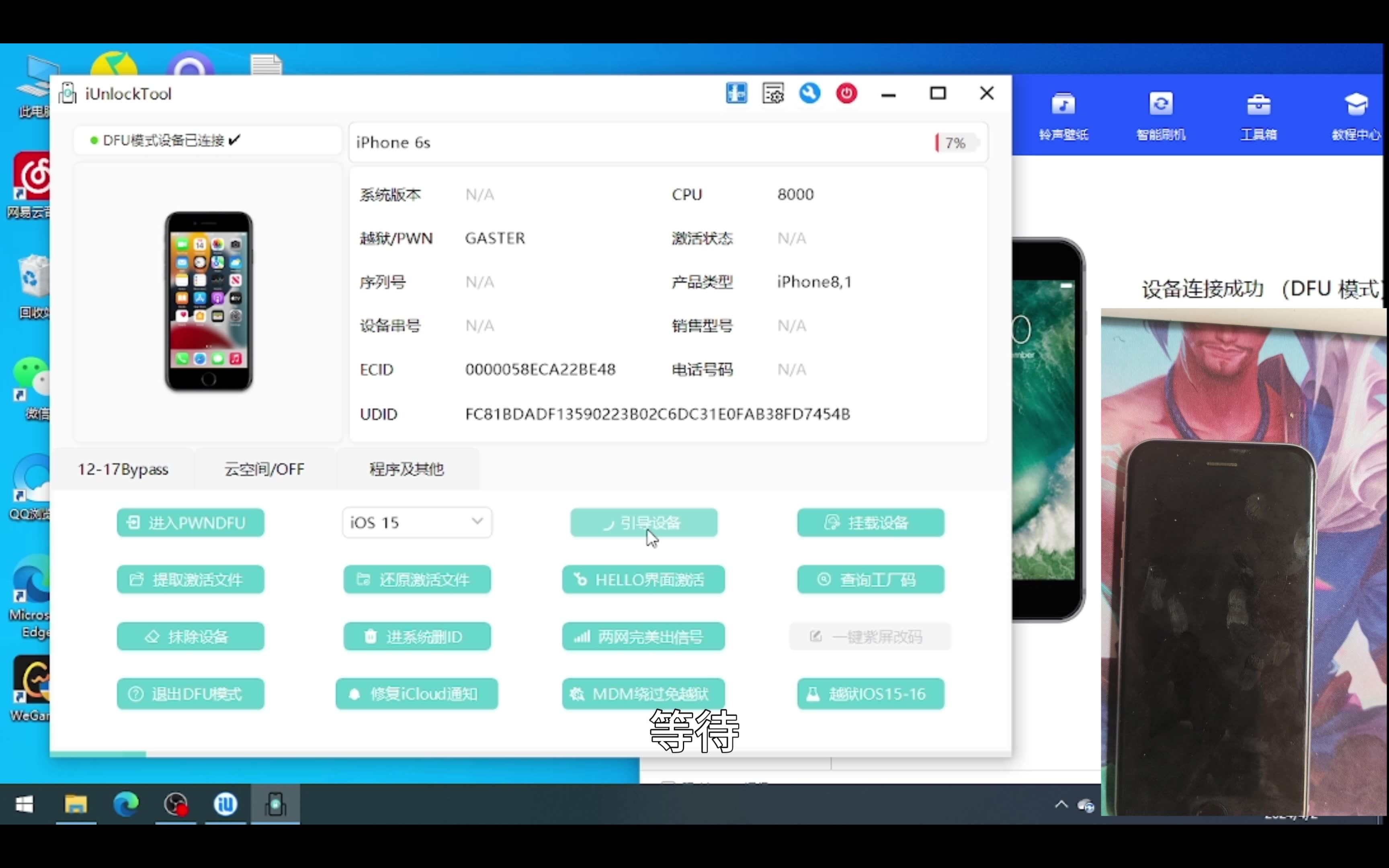1389x868 pixels.
Task: Click the blue wrench tool icon
Action: coord(809,93)
